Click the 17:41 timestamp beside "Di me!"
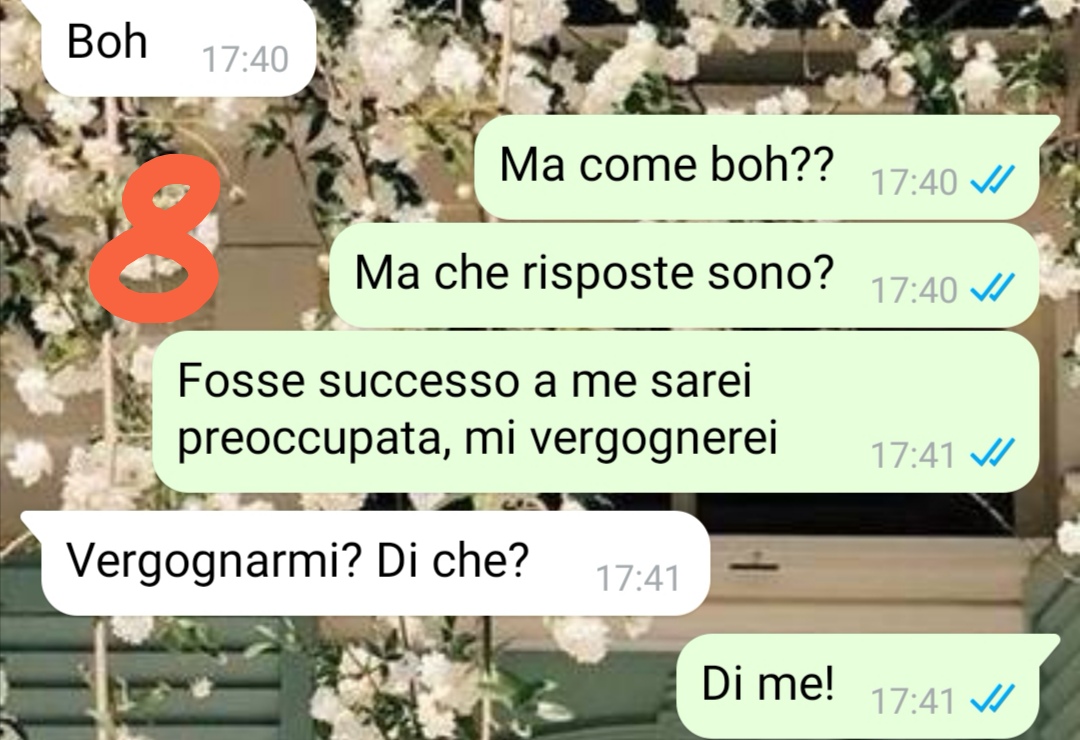1080x740 pixels. point(913,701)
